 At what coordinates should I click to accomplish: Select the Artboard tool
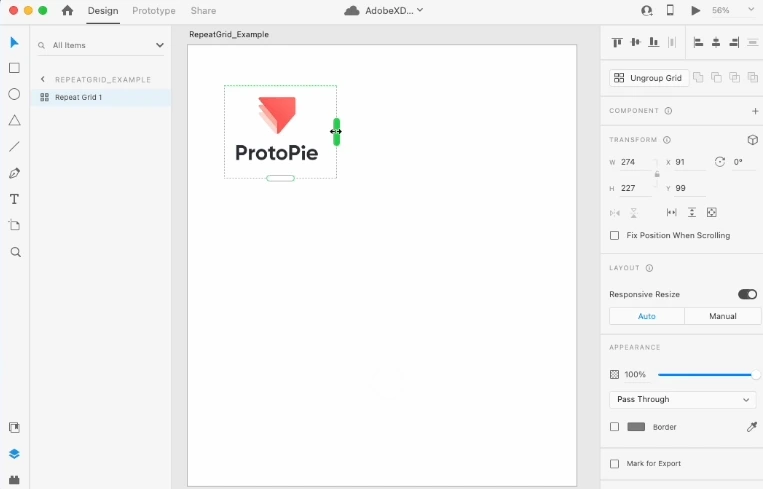tap(14, 225)
